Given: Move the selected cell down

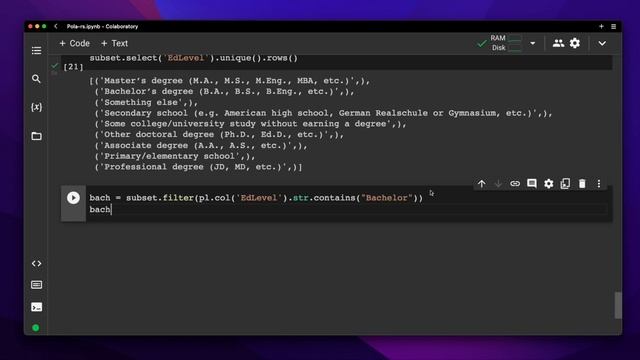Looking at the screenshot, I should tap(498, 184).
